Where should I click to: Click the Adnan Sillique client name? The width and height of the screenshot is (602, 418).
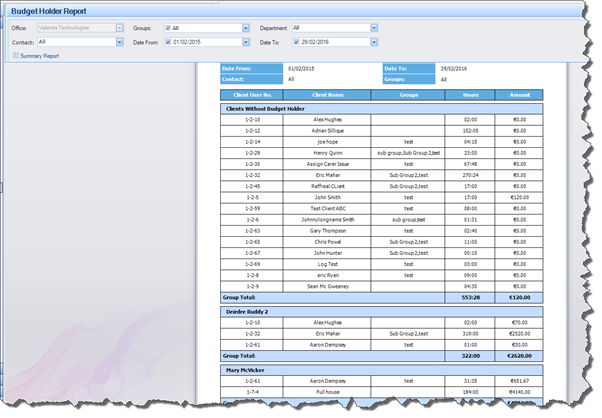pos(327,131)
